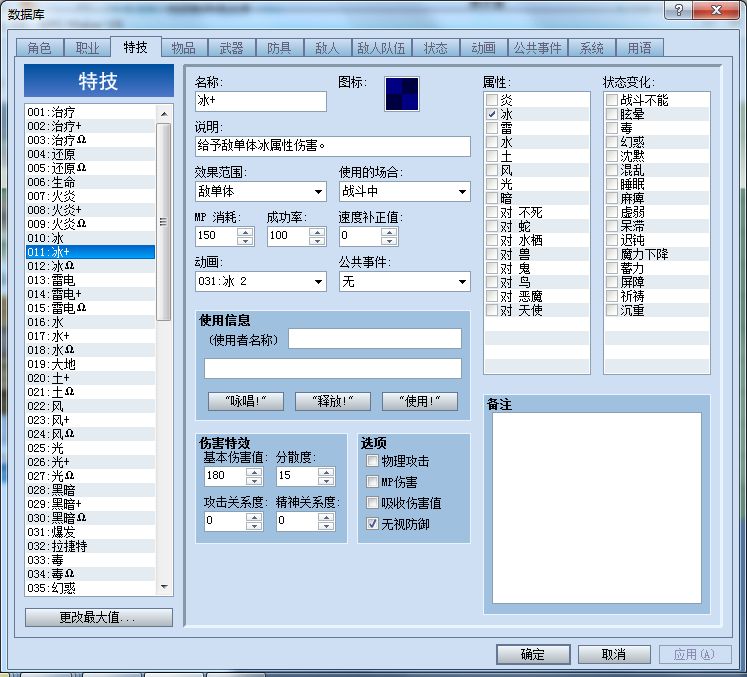This screenshot has height=677, width=747.
Task: Click the 取消 button
Action: [614, 655]
